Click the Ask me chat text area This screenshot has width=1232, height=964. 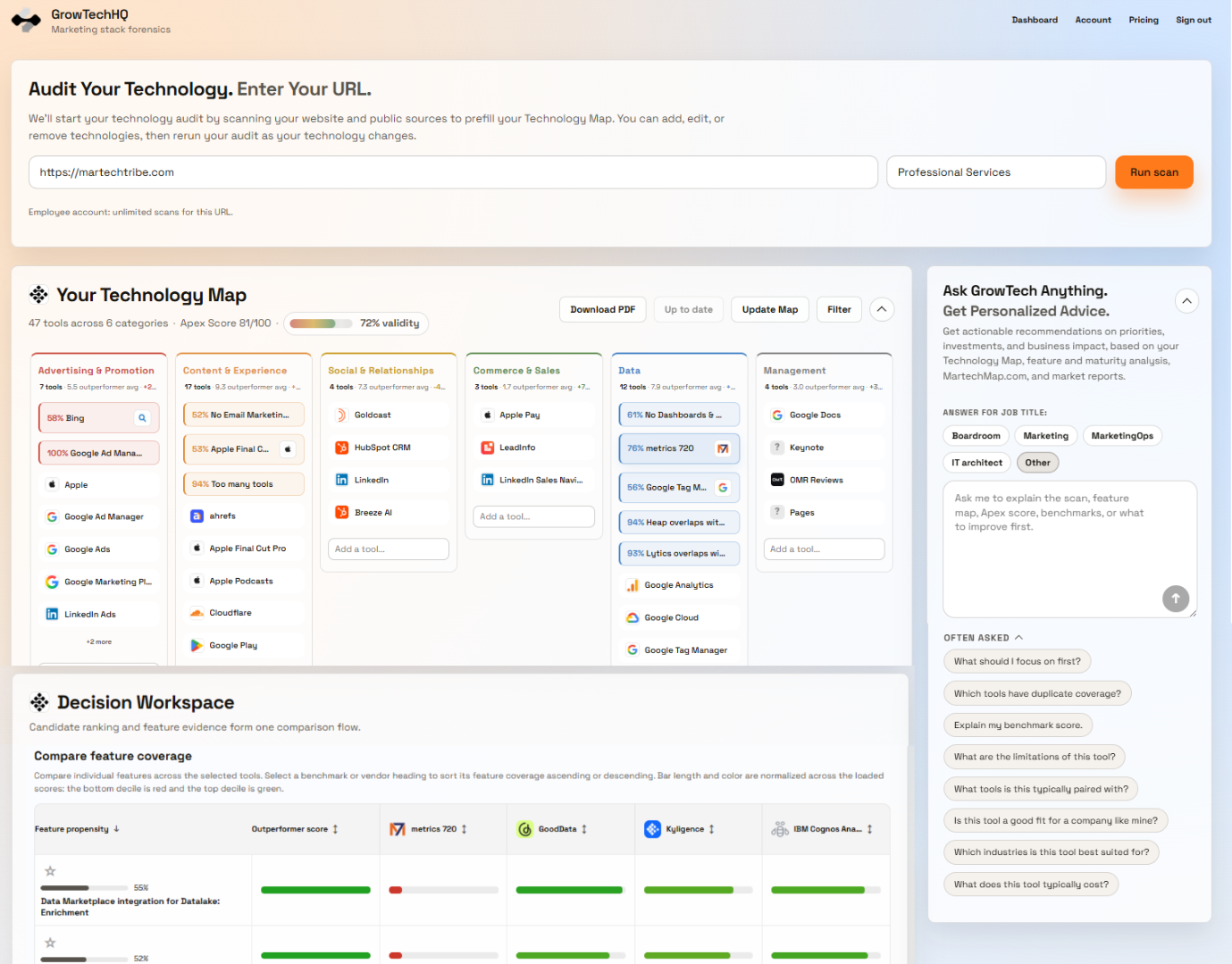(x=1069, y=549)
